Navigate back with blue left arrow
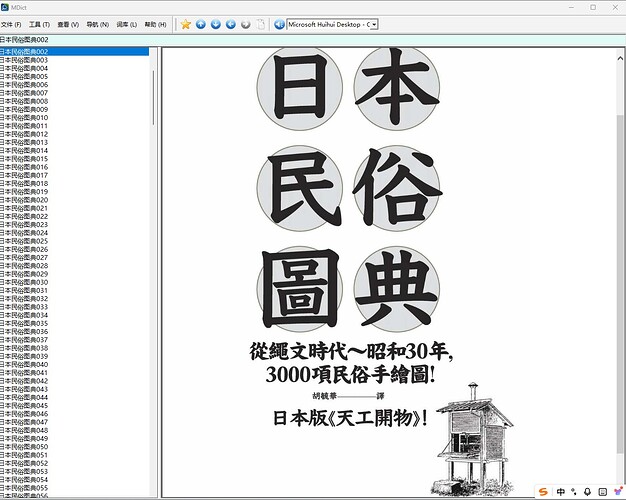 [231, 24]
